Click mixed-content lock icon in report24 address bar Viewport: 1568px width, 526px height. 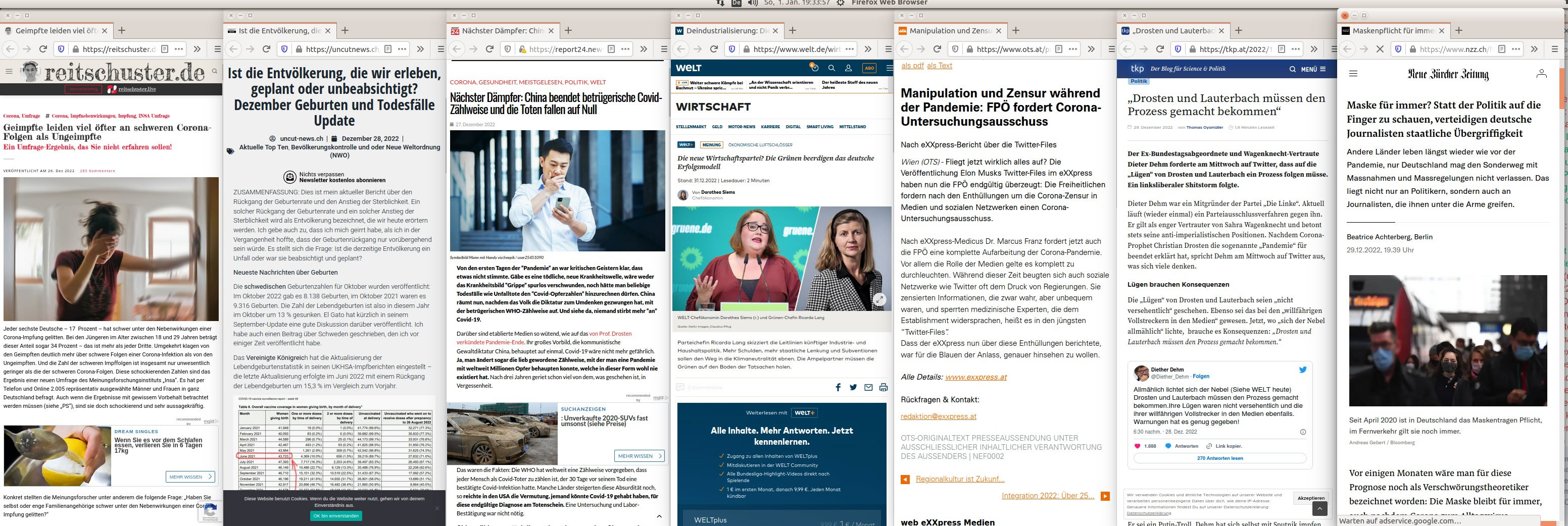coord(522,49)
